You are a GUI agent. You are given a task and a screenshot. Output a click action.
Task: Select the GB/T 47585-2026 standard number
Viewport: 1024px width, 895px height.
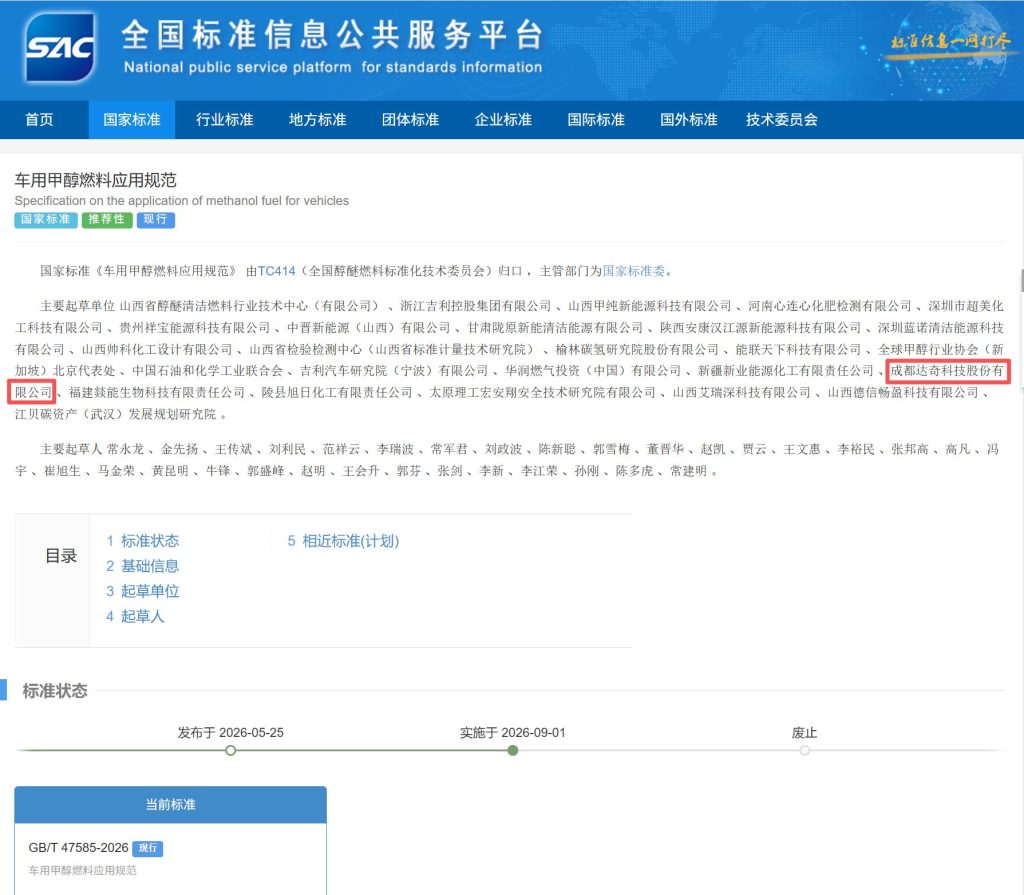coord(78,848)
